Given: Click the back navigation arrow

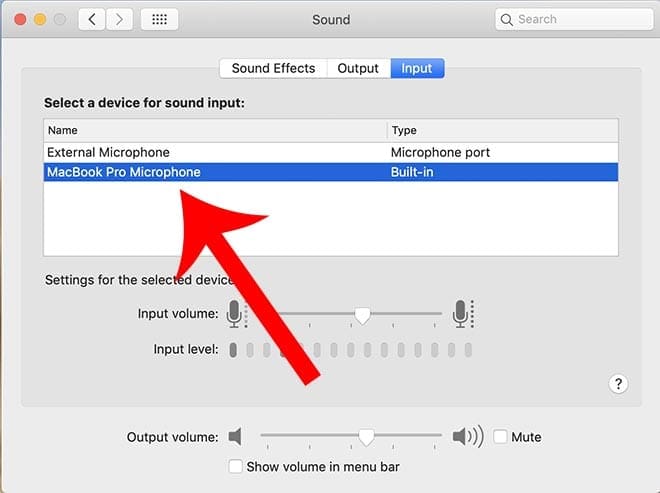Looking at the screenshot, I should (x=92, y=19).
